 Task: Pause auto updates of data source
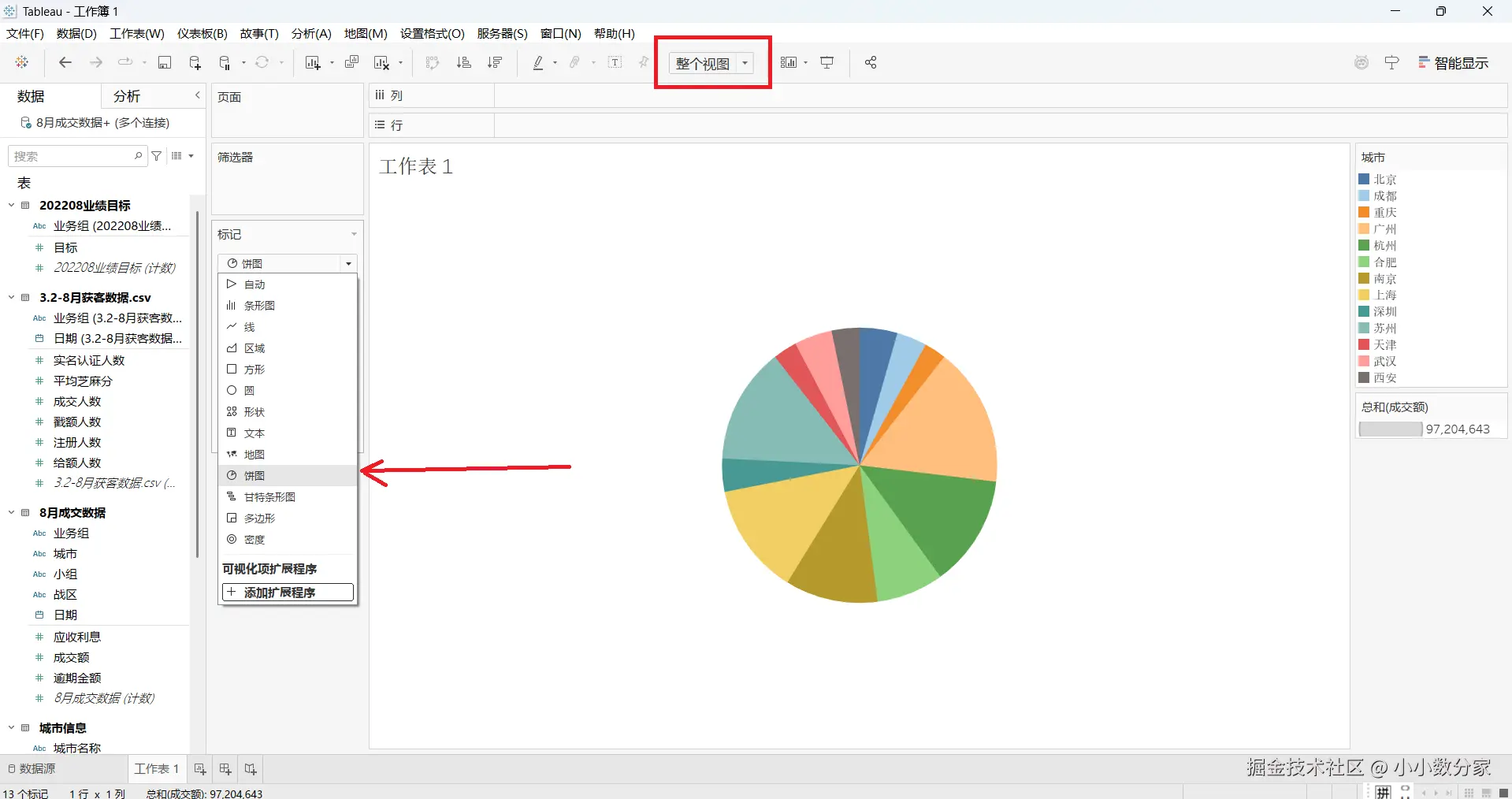225,62
